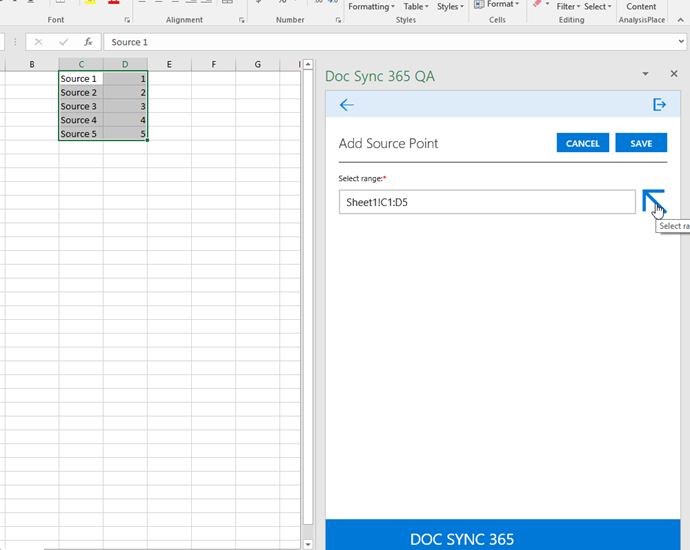
Task: Click cell containing Source 5
Action: coord(81,133)
